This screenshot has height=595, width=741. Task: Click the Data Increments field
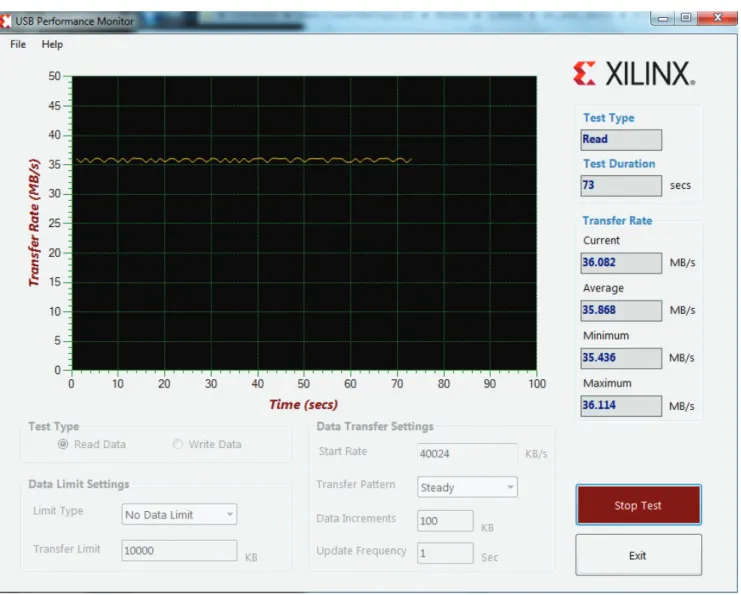(x=445, y=521)
